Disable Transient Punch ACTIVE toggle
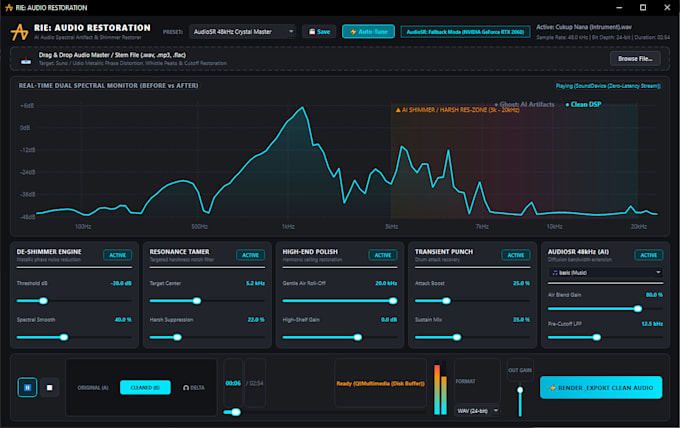This screenshot has width=680, height=428. coord(516,255)
